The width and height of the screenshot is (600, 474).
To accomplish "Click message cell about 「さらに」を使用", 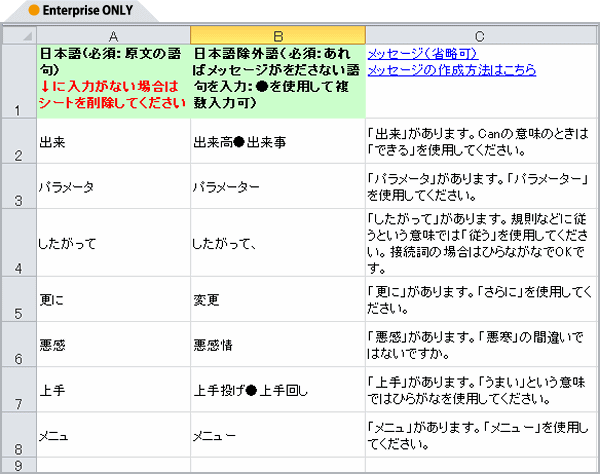I will 481,299.
